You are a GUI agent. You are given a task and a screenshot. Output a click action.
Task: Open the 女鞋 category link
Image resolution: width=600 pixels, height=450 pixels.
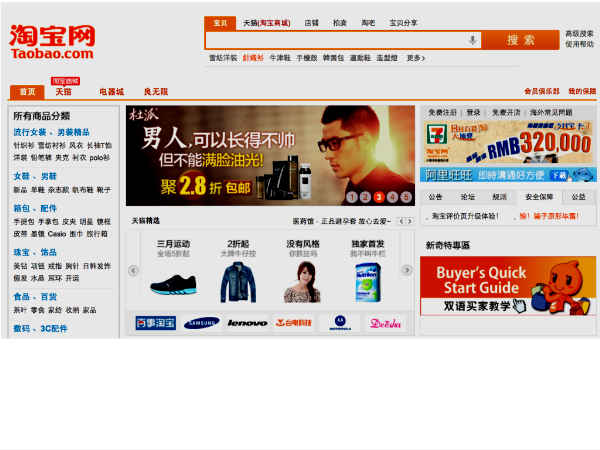(21, 176)
